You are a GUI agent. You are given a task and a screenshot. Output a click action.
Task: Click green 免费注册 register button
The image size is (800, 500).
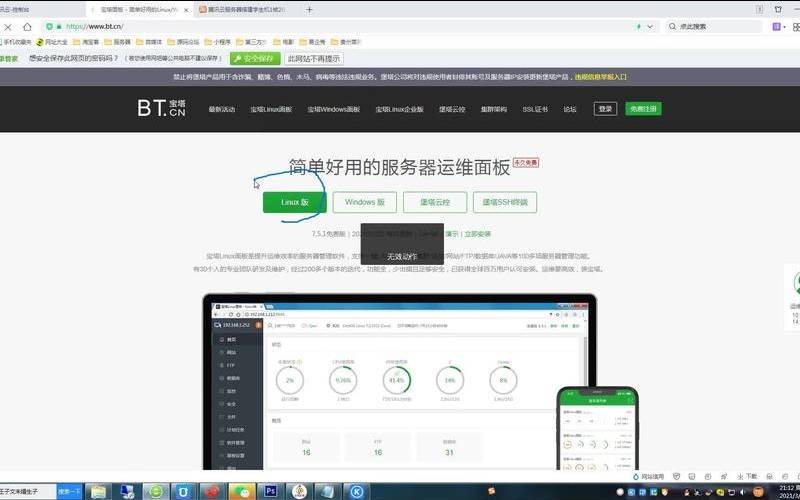643,109
